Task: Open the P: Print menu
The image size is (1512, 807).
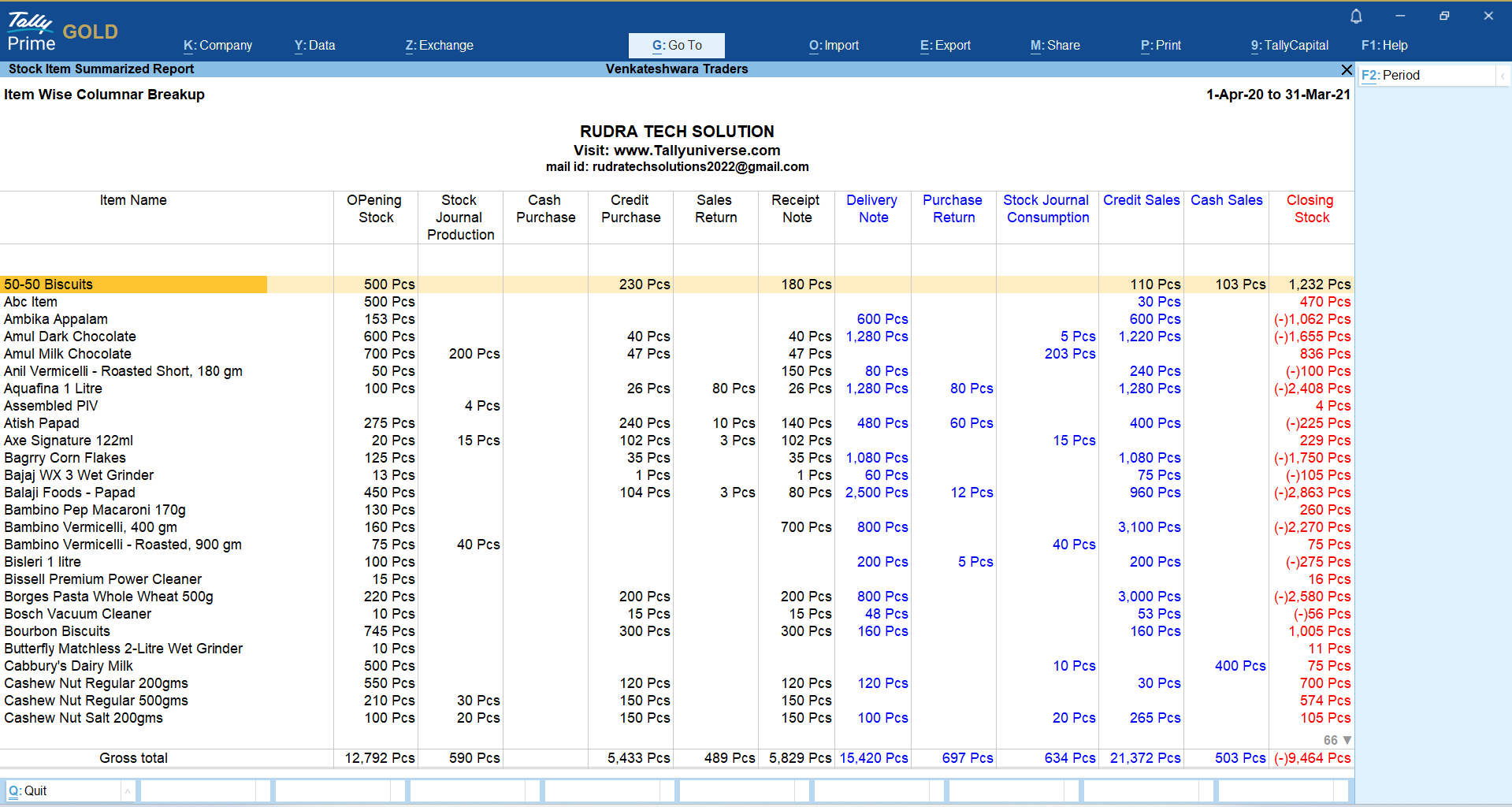Action: pyautogui.click(x=1160, y=46)
